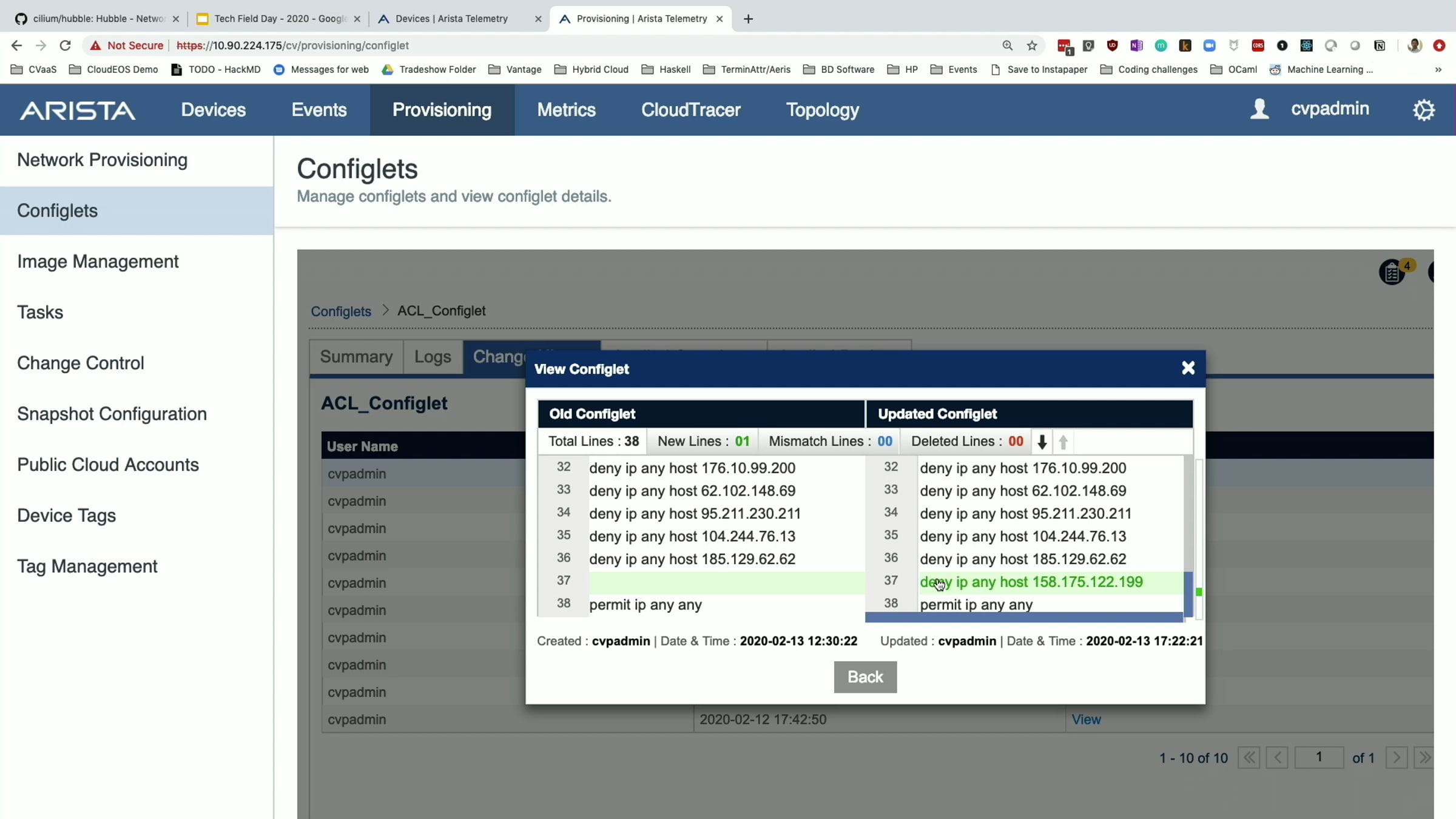Click old line 'deny ip any host 176.10.99.200'
This screenshot has width=1456, height=819.
692,468
